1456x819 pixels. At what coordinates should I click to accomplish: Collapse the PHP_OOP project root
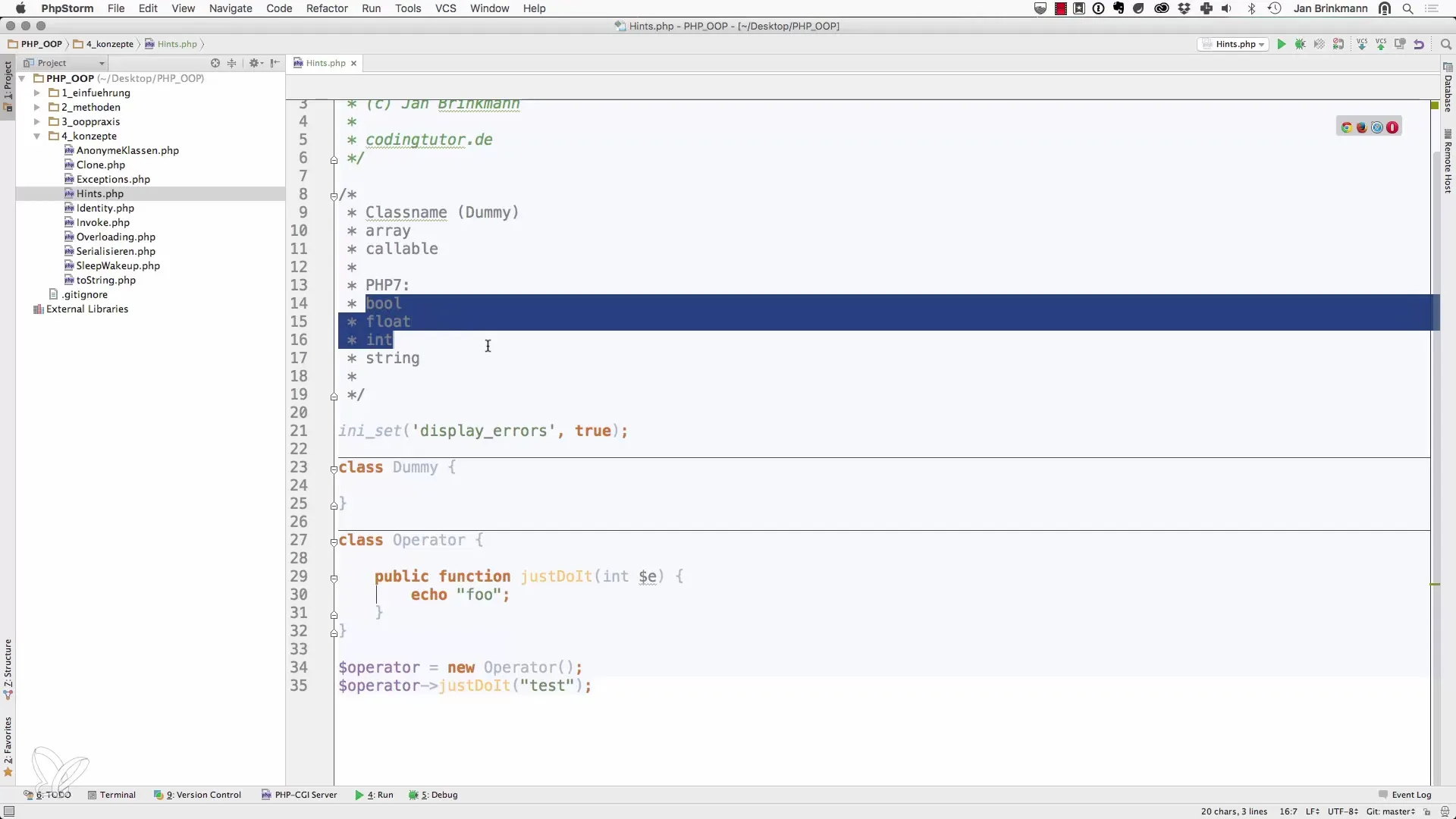tap(22, 78)
